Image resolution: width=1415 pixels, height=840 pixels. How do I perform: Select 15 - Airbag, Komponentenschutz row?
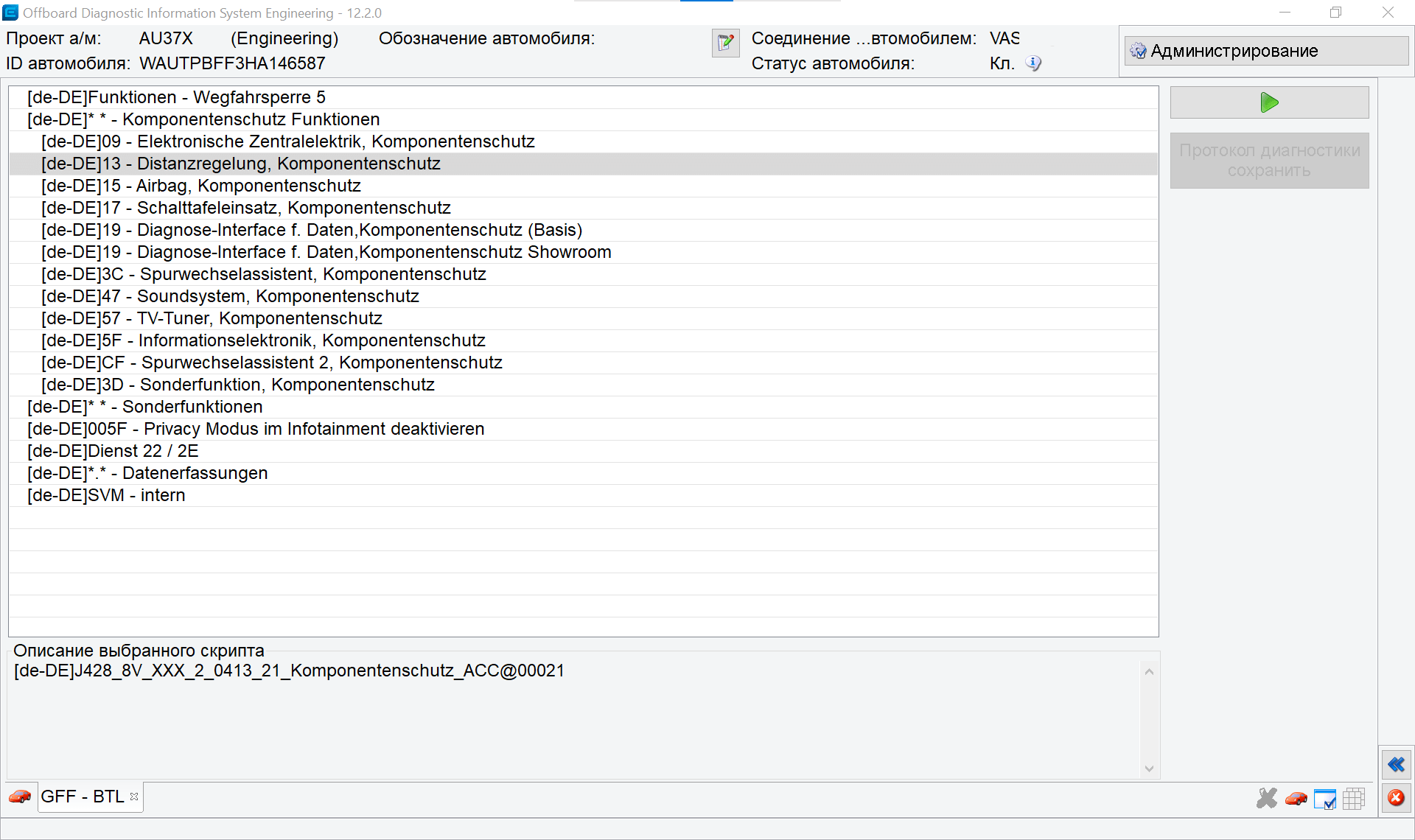pyautogui.click(x=584, y=186)
